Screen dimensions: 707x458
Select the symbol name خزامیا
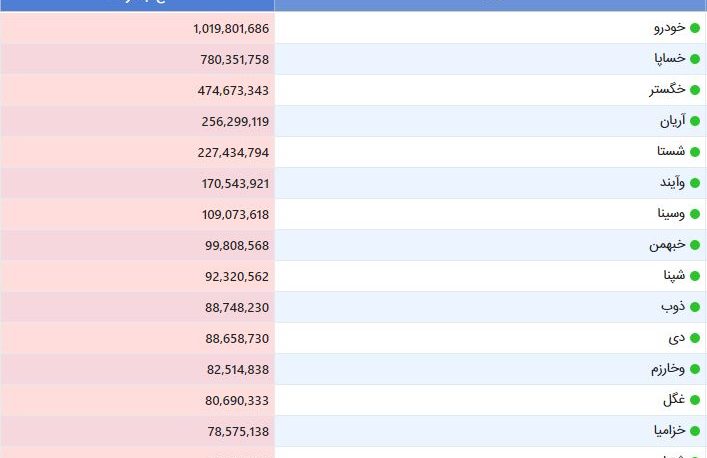click(670, 431)
